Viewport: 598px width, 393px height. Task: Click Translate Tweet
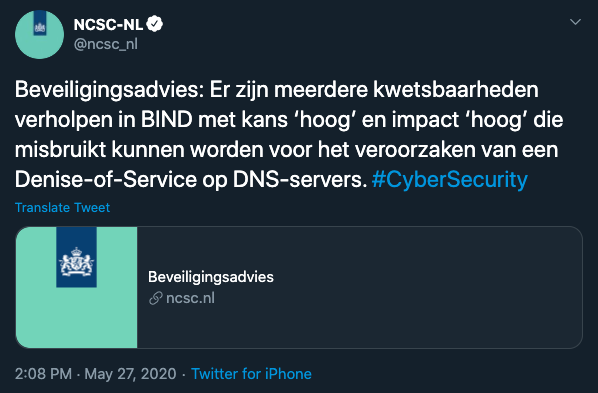click(x=63, y=208)
